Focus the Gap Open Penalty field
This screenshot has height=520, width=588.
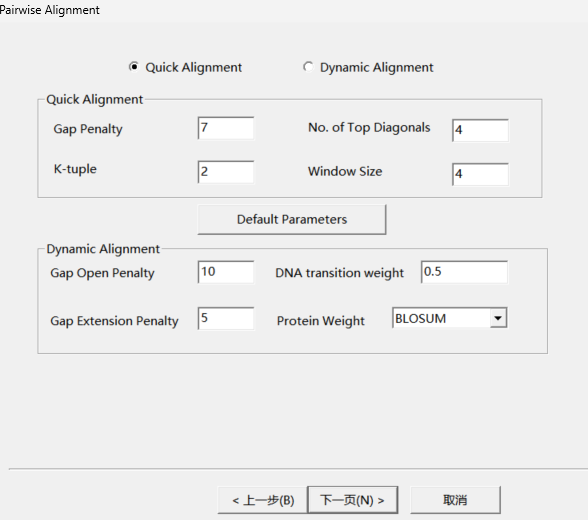226,272
